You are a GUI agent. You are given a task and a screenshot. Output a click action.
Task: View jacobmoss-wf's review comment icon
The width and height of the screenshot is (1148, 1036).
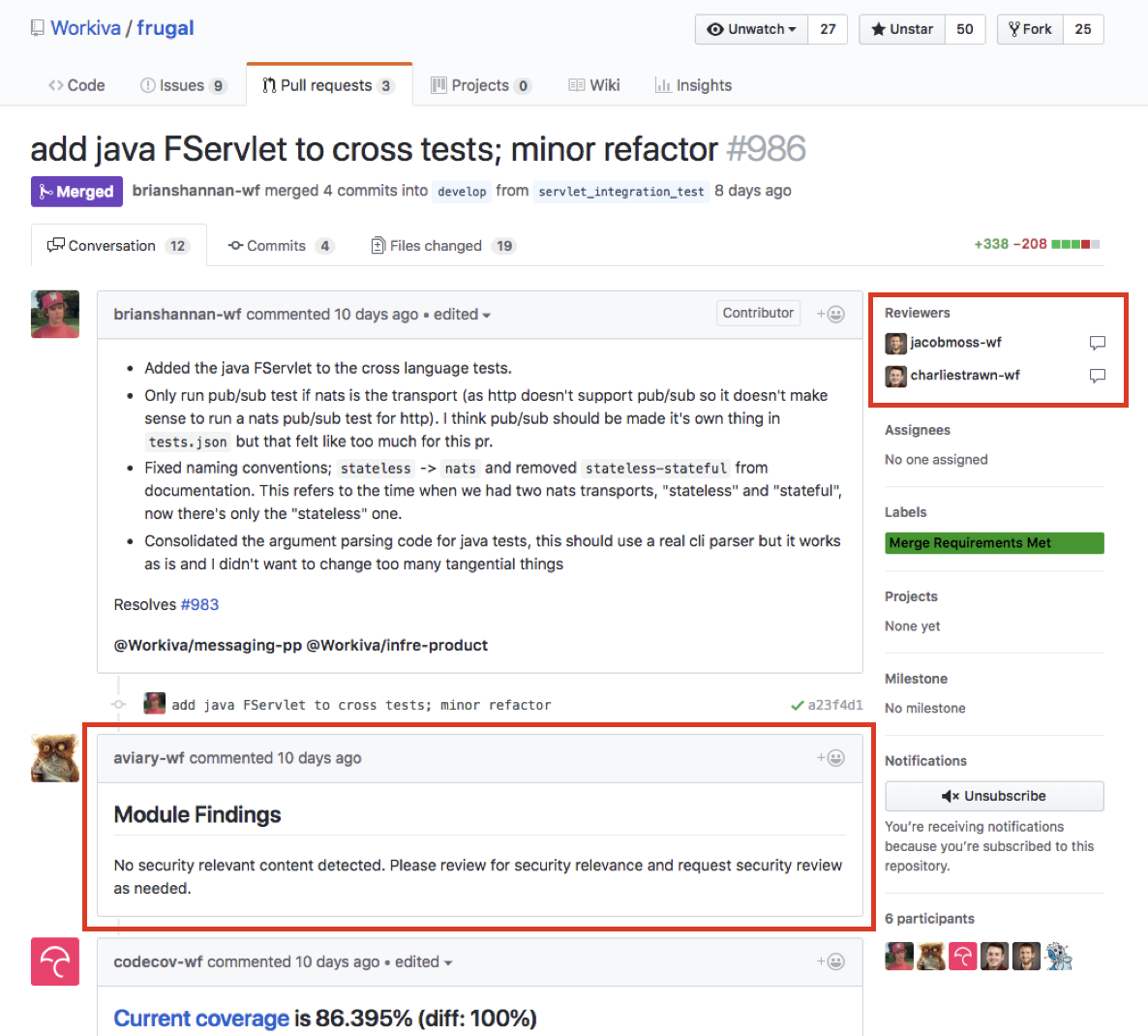point(1097,343)
